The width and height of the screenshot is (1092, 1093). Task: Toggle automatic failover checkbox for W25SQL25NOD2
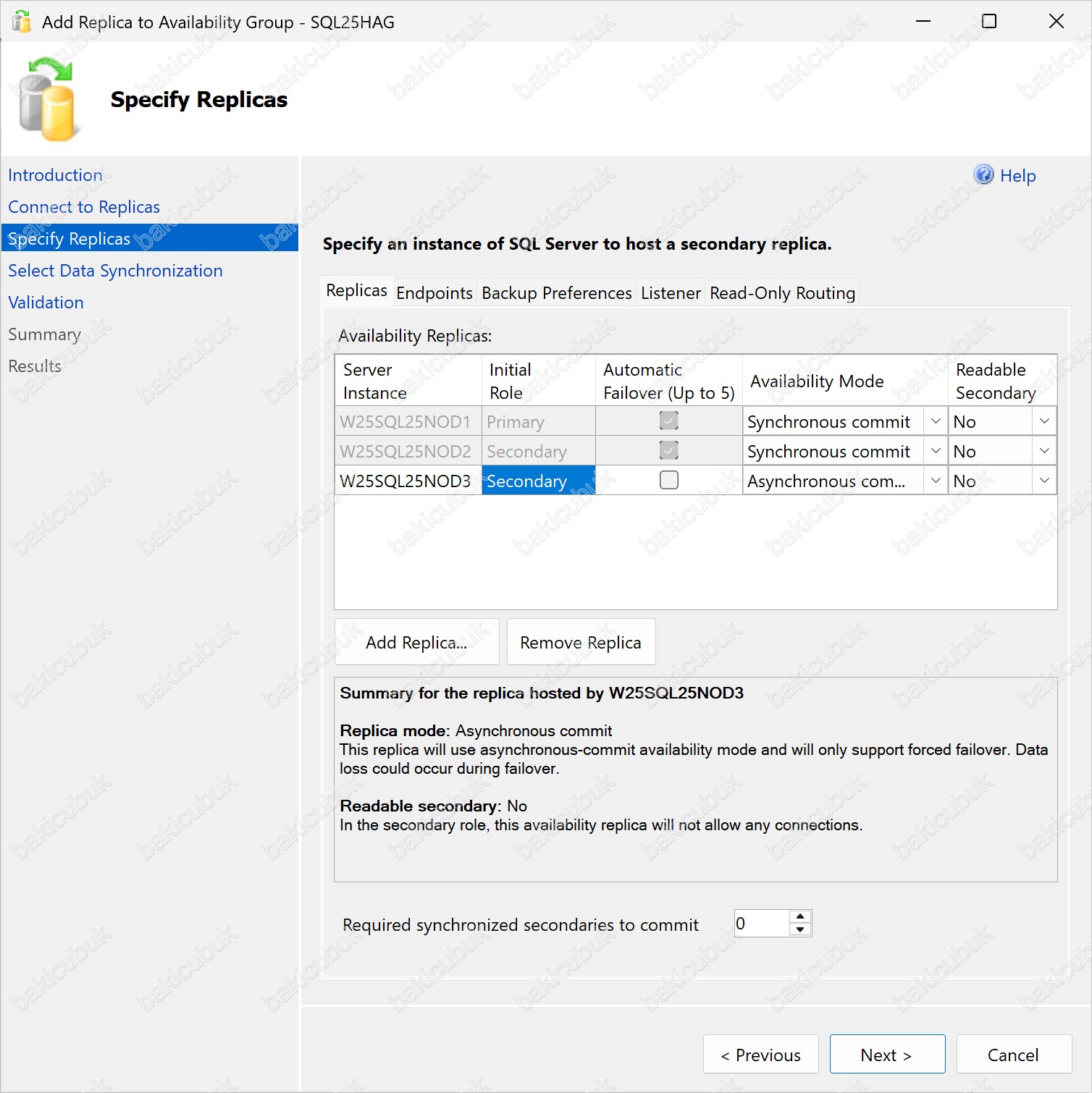point(669,451)
